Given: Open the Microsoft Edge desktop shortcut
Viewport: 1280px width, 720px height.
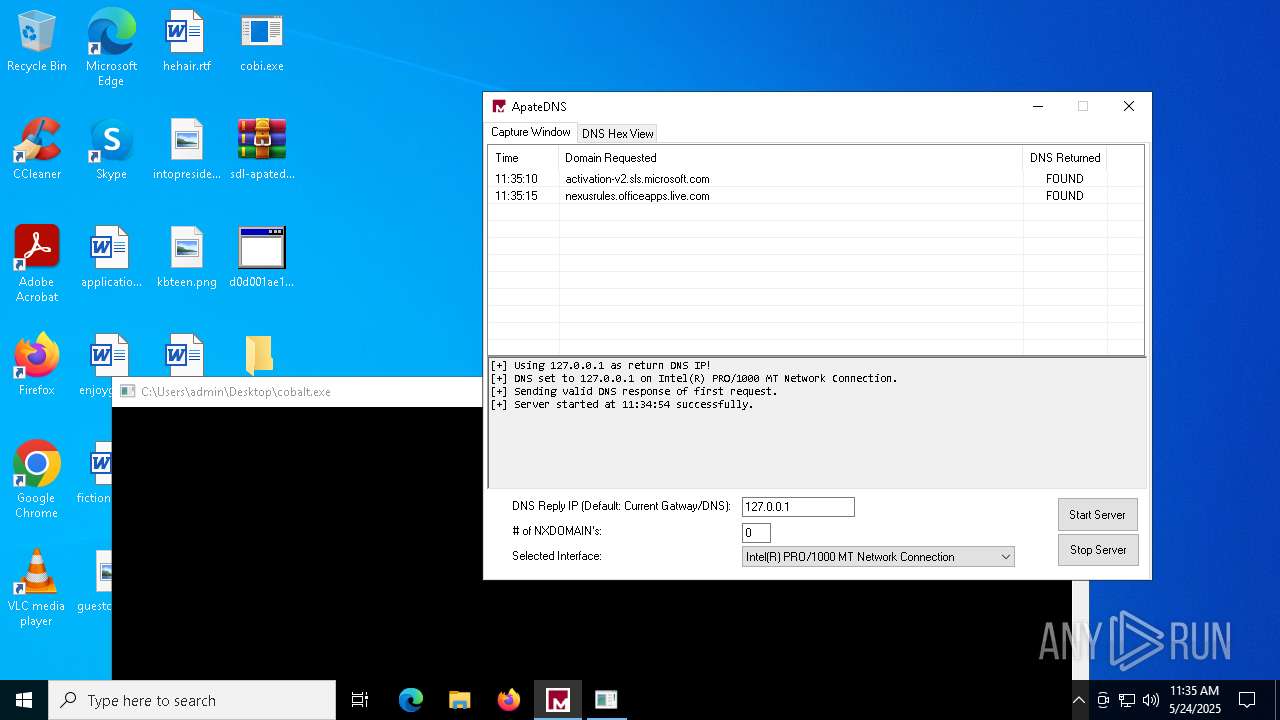Looking at the screenshot, I should pos(111,48).
